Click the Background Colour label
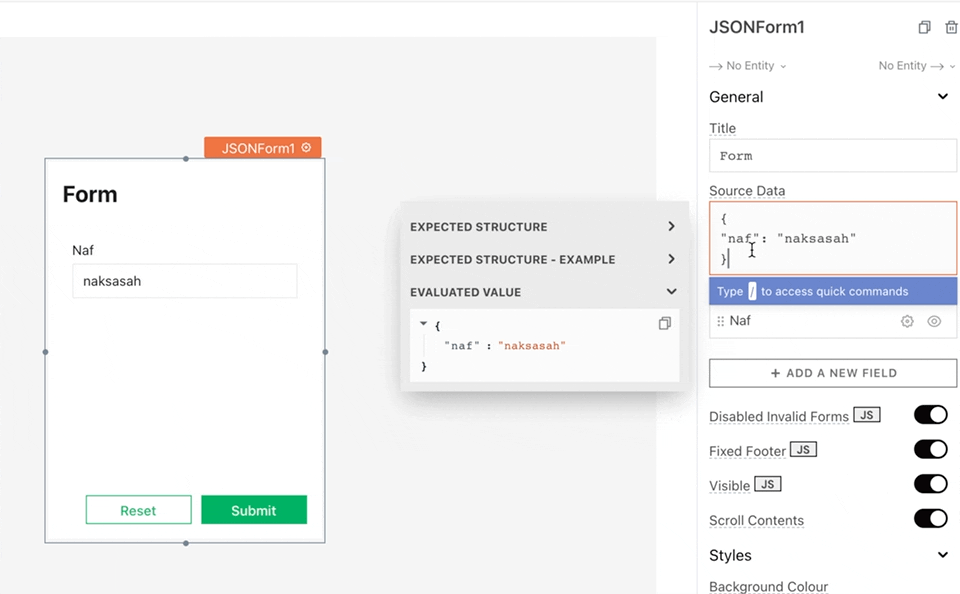The height and width of the screenshot is (594, 960). click(768, 587)
